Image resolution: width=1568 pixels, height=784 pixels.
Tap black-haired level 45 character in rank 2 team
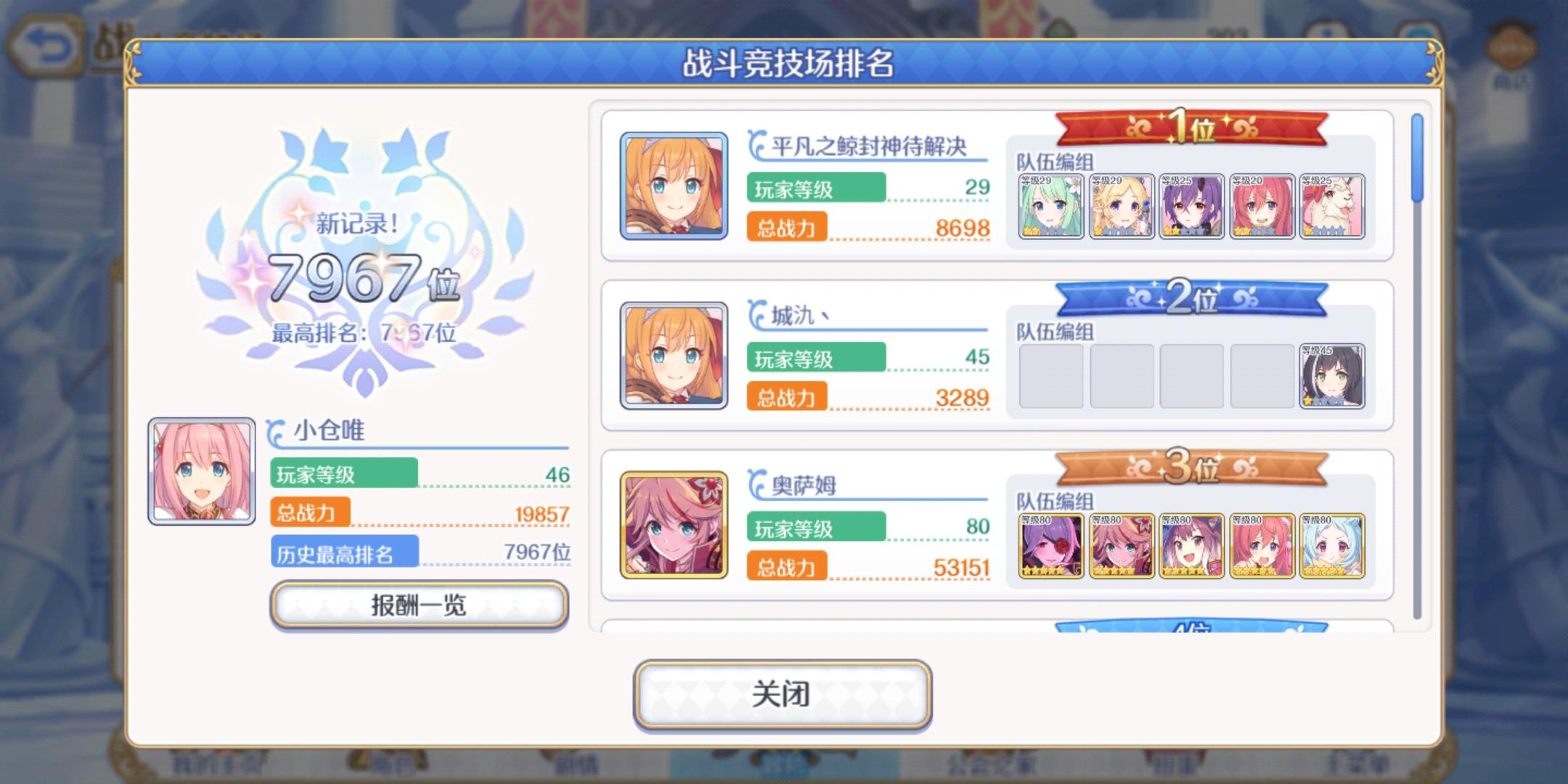[1332, 376]
